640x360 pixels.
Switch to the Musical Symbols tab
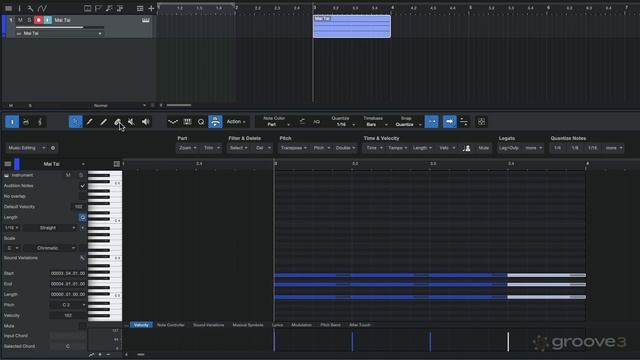(x=248, y=325)
